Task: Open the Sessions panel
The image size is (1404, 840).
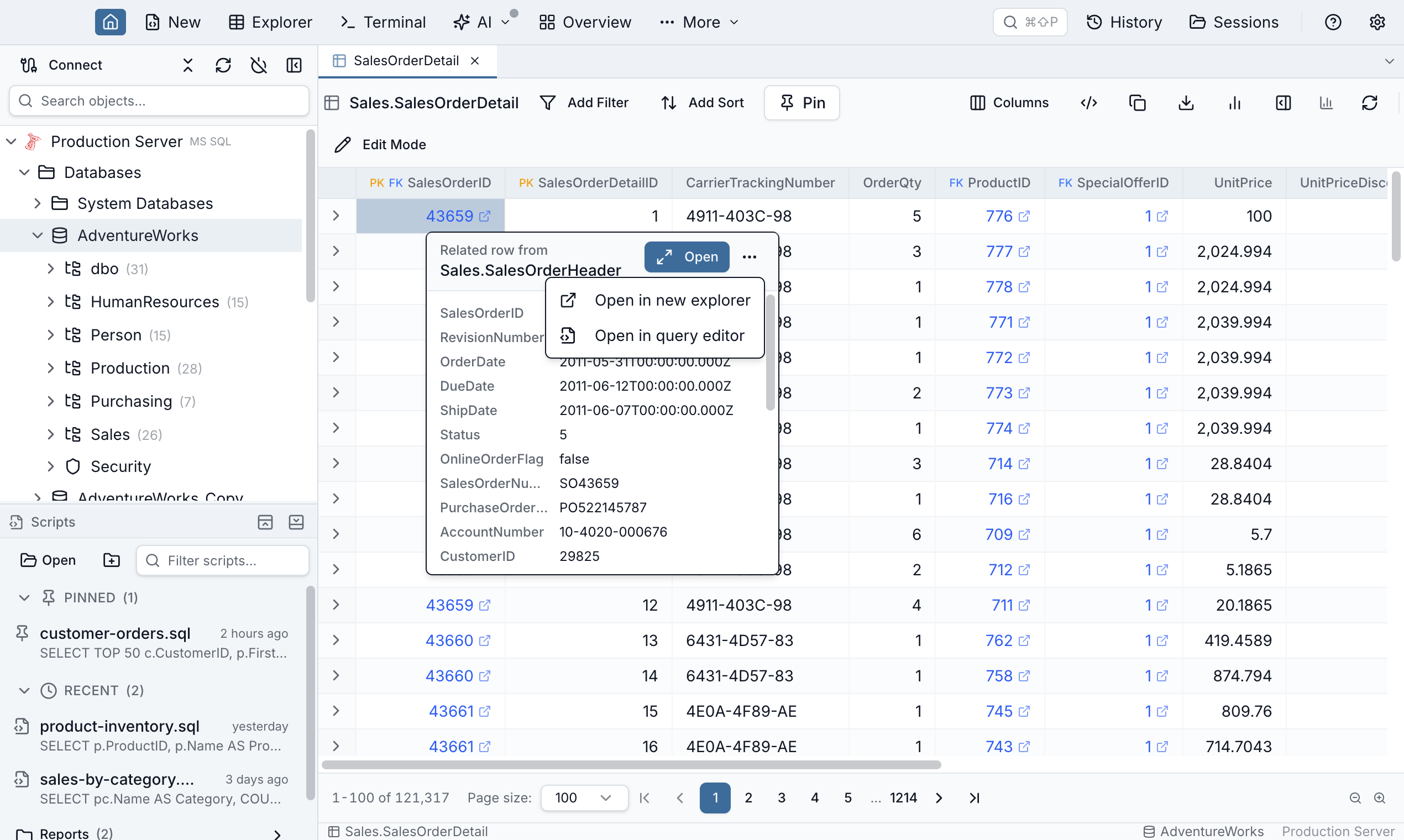Action: [1234, 22]
